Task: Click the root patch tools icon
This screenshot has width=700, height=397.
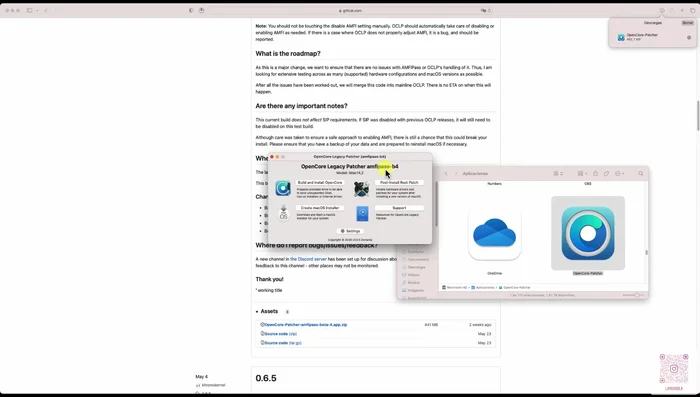Action: tap(362, 189)
